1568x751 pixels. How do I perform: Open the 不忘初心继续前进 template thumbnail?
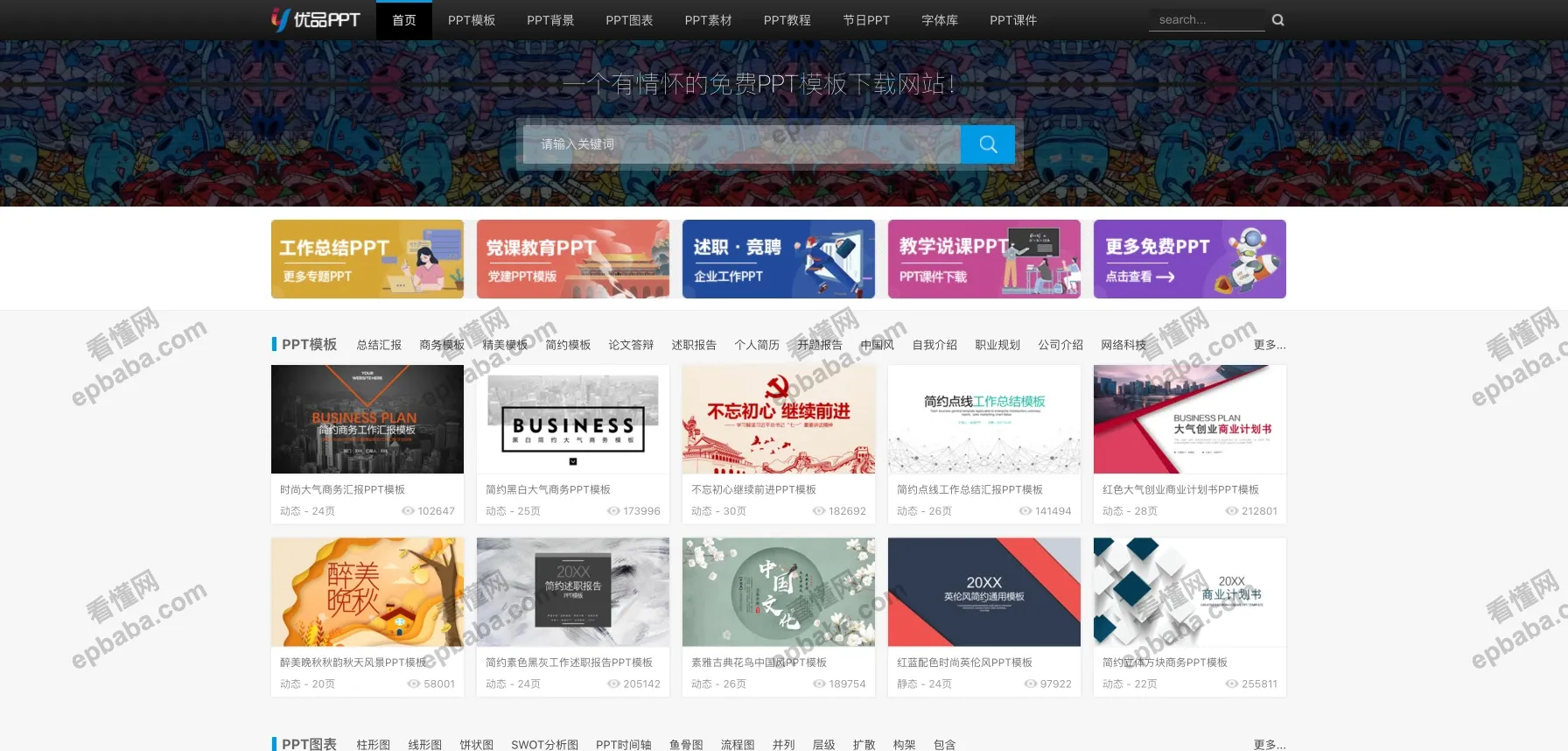coord(779,419)
